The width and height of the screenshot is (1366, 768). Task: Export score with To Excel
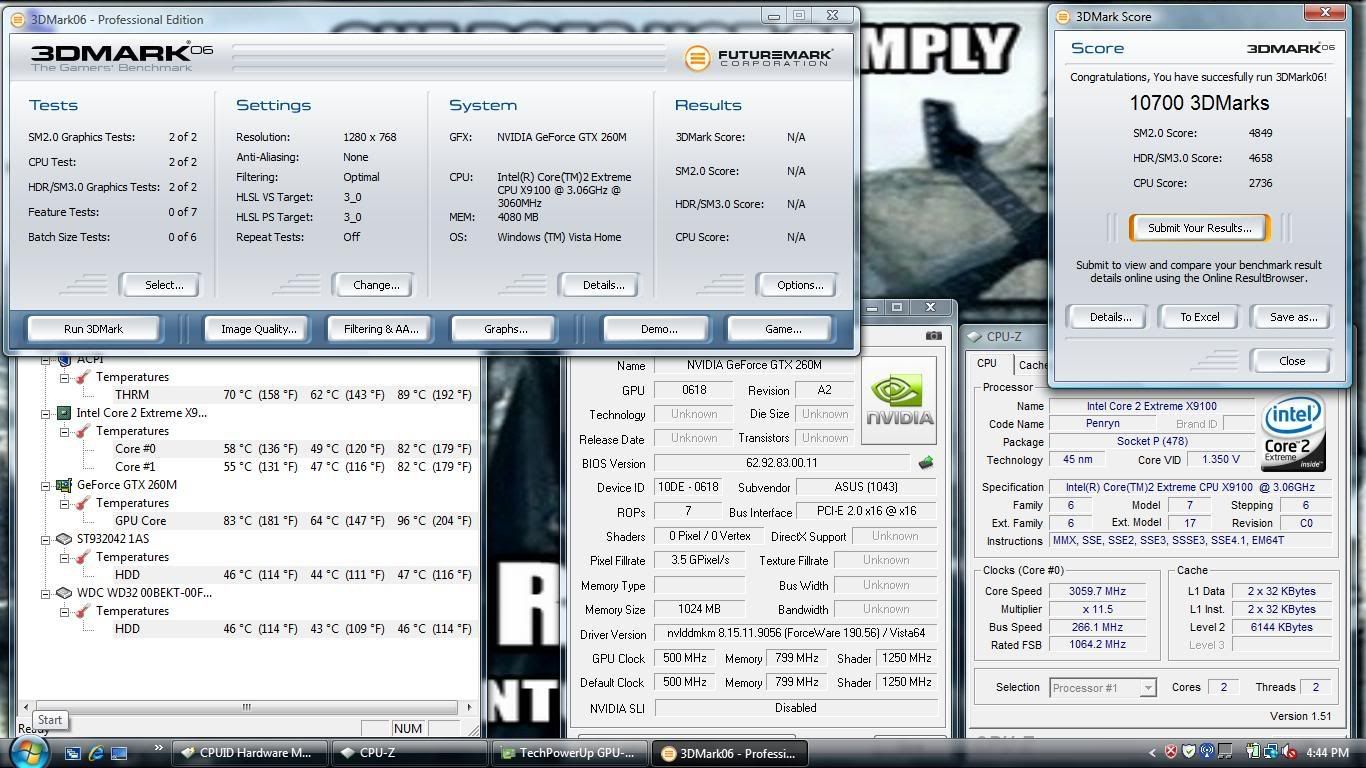click(x=1199, y=317)
